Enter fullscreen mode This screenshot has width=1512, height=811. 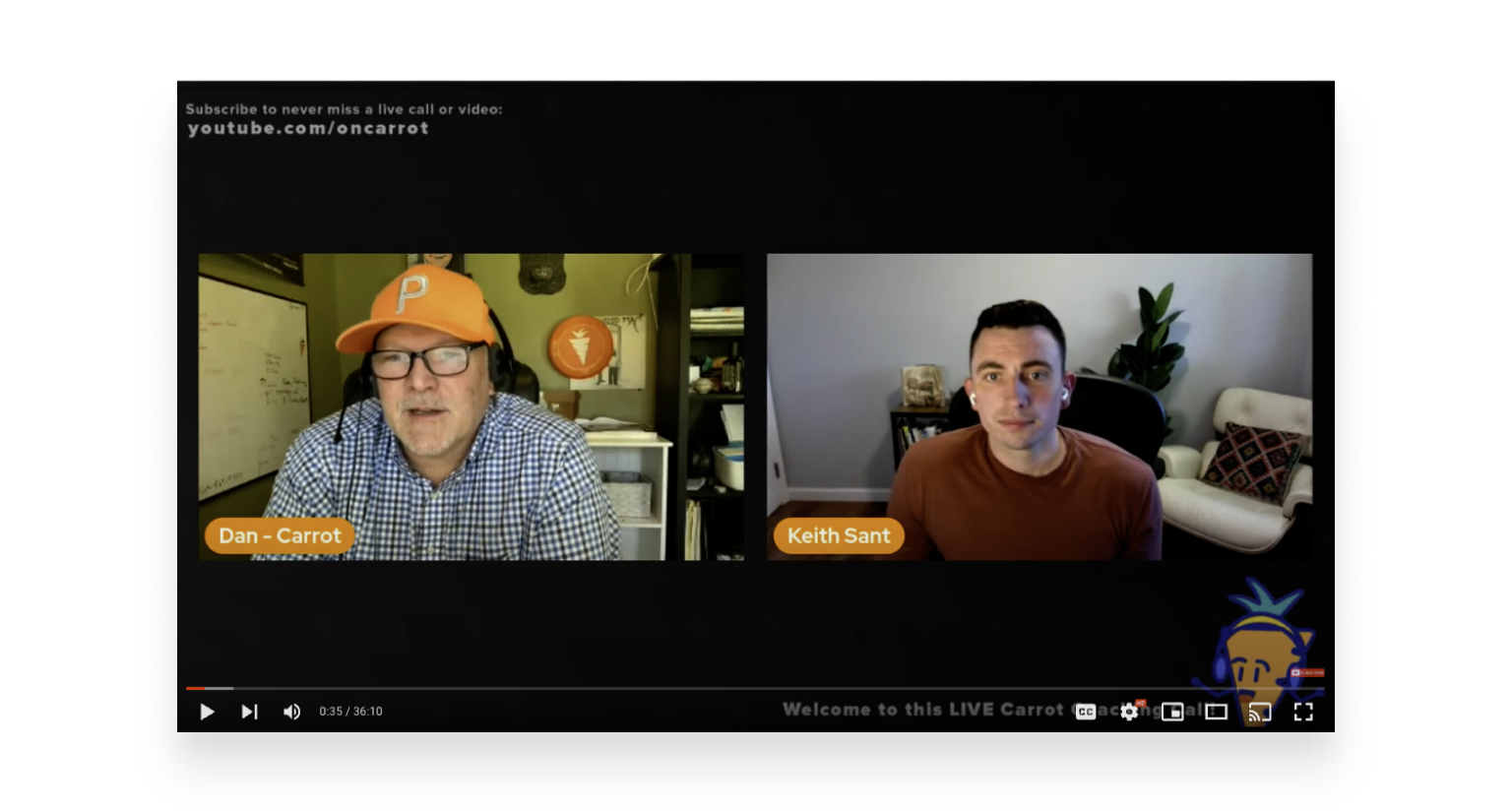[1303, 712]
